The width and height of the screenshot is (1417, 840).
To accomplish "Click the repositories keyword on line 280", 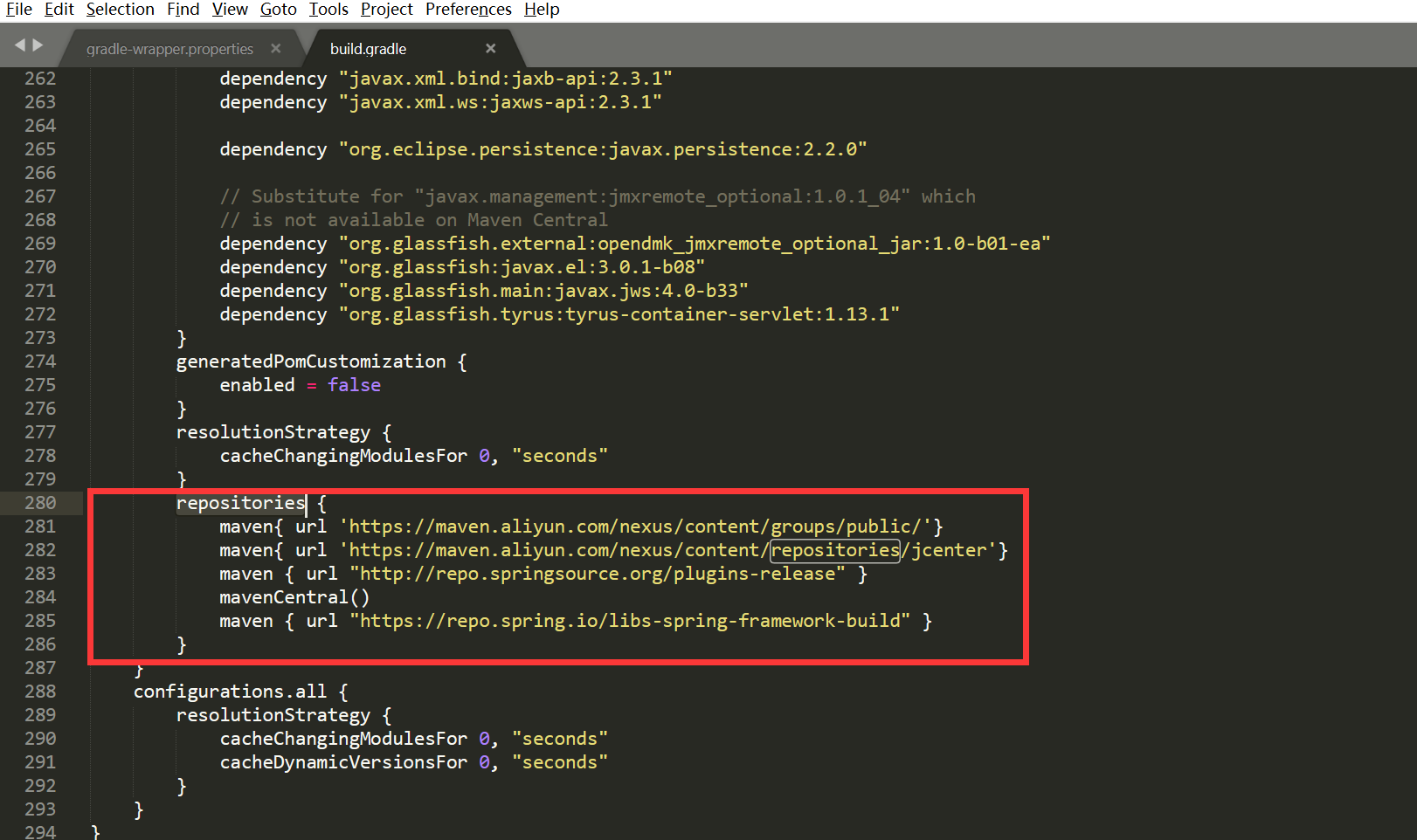I will pyautogui.click(x=240, y=503).
